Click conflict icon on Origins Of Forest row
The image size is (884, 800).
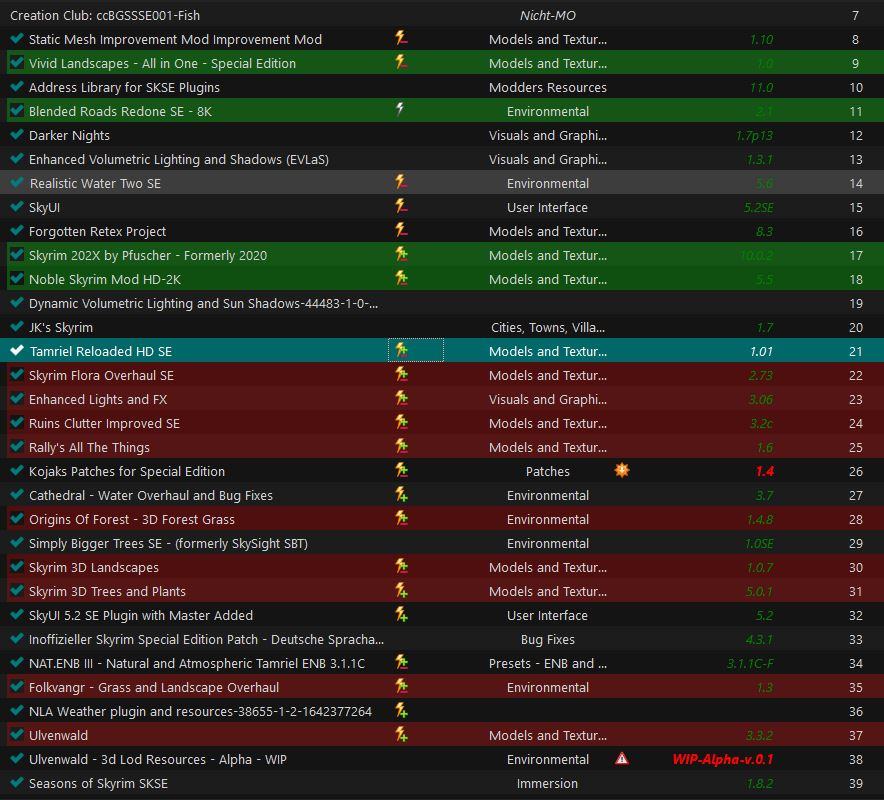(401, 518)
